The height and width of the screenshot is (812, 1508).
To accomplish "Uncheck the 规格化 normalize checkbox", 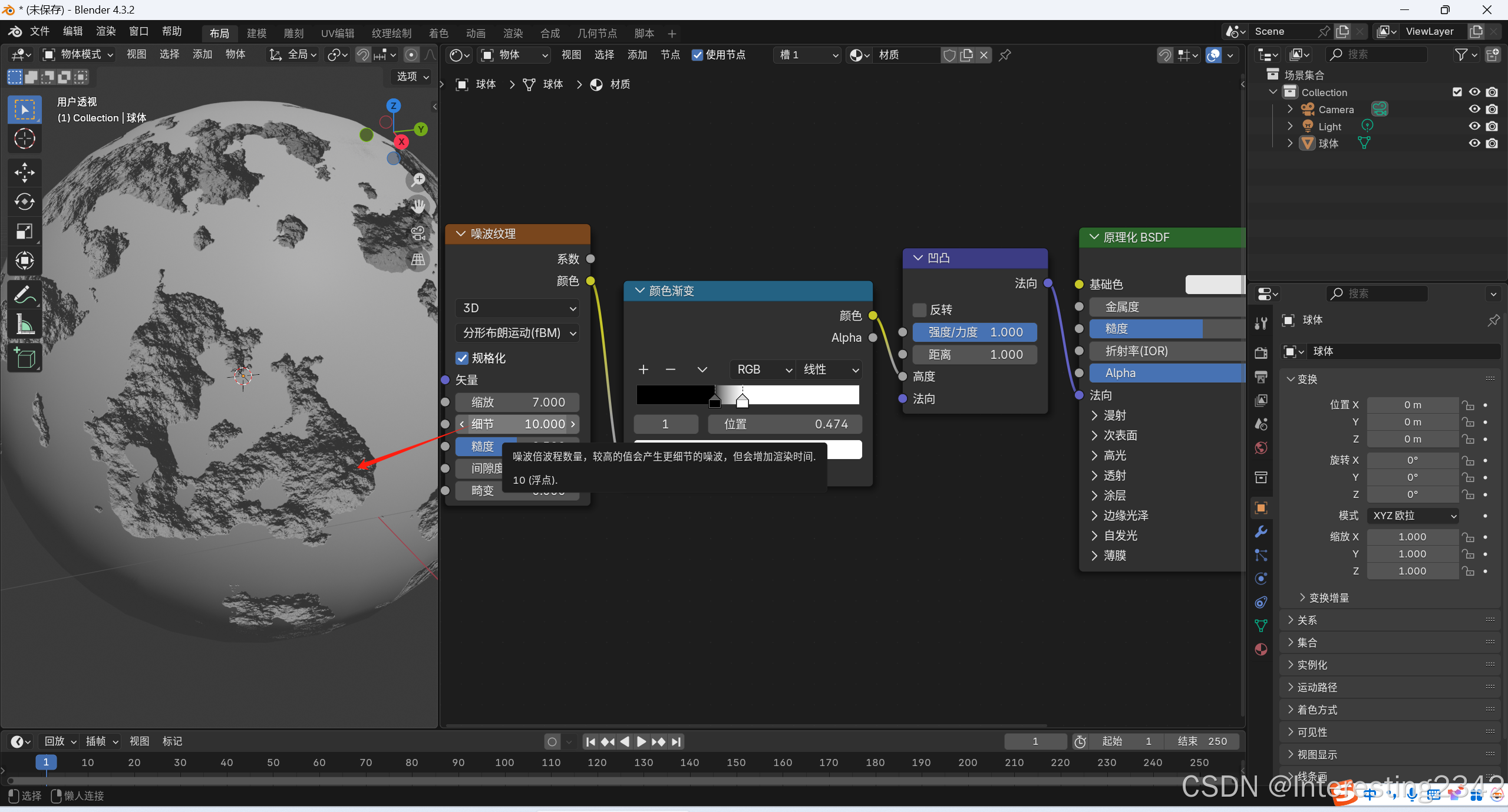I will (x=462, y=358).
